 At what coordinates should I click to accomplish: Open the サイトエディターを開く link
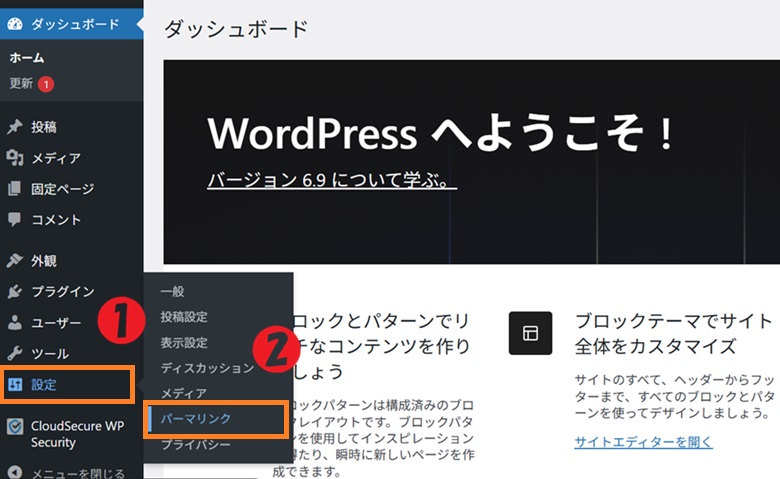tap(643, 442)
